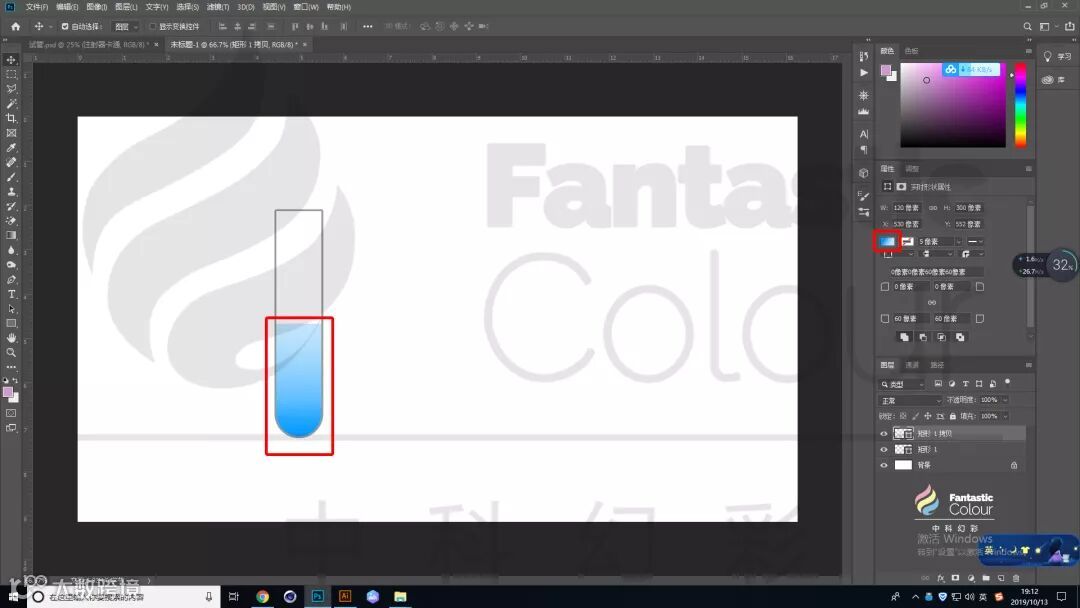
Task: Open the Auto-Select layer/group dropdown
Action: pos(125,26)
